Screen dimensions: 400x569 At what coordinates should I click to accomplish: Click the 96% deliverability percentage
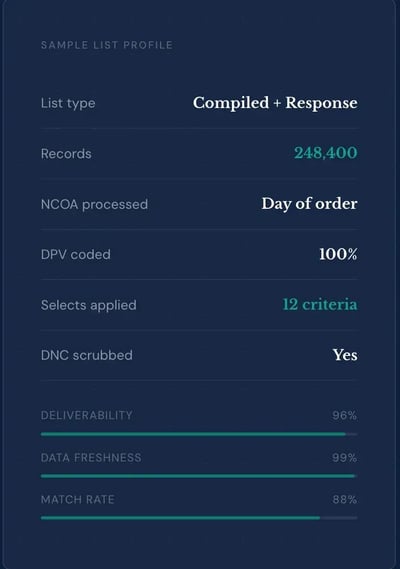pyautogui.click(x=344, y=415)
